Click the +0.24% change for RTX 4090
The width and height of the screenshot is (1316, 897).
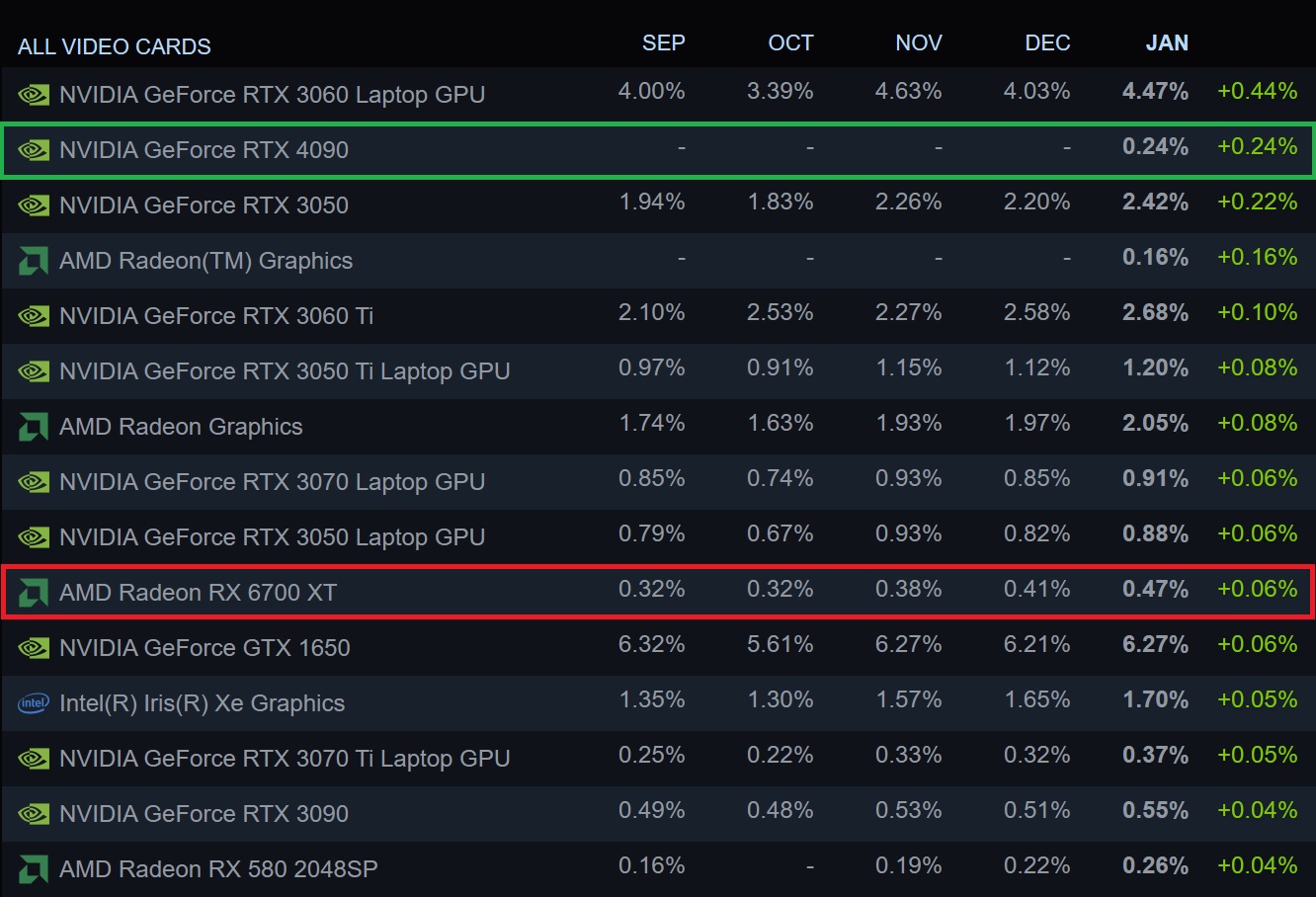point(1257,146)
